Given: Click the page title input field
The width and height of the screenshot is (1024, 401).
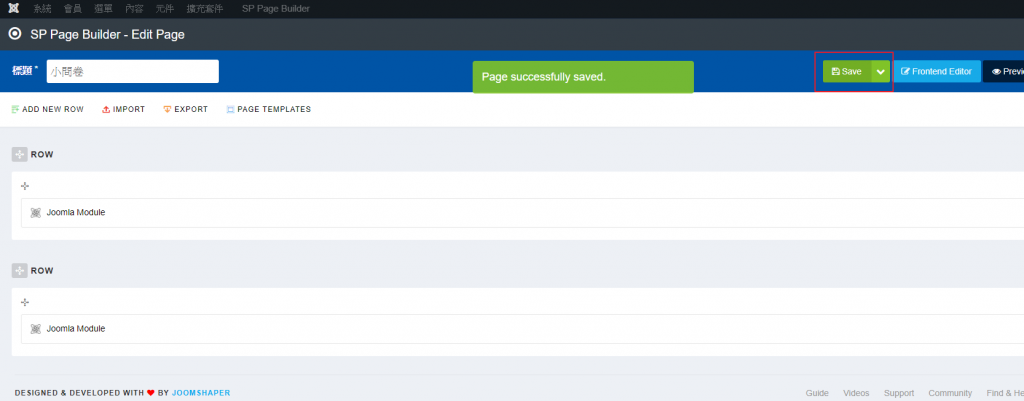Looking at the screenshot, I should point(132,72).
